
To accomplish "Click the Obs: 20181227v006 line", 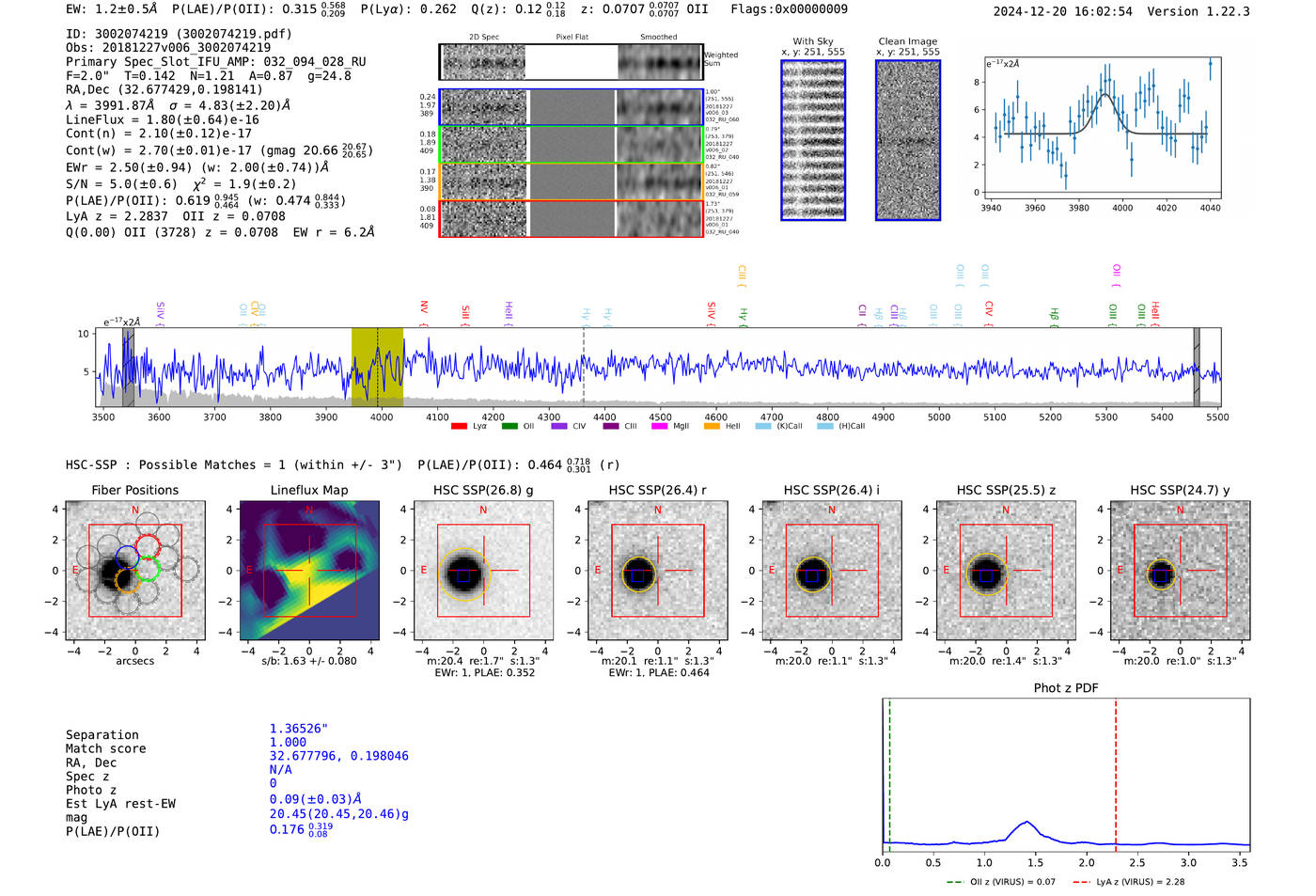I will tap(168, 47).
